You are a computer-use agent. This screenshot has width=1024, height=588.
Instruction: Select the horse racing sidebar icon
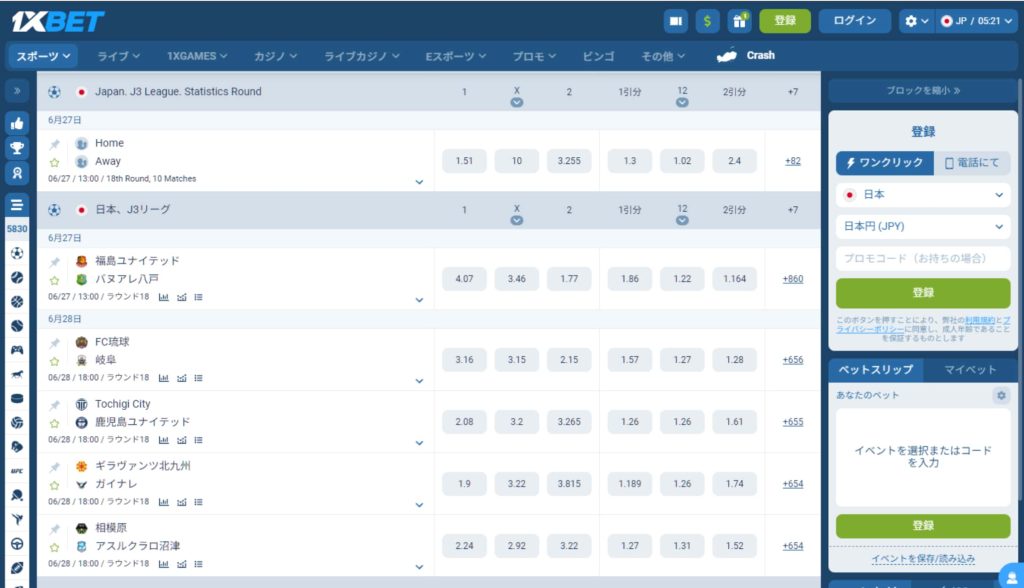17,374
